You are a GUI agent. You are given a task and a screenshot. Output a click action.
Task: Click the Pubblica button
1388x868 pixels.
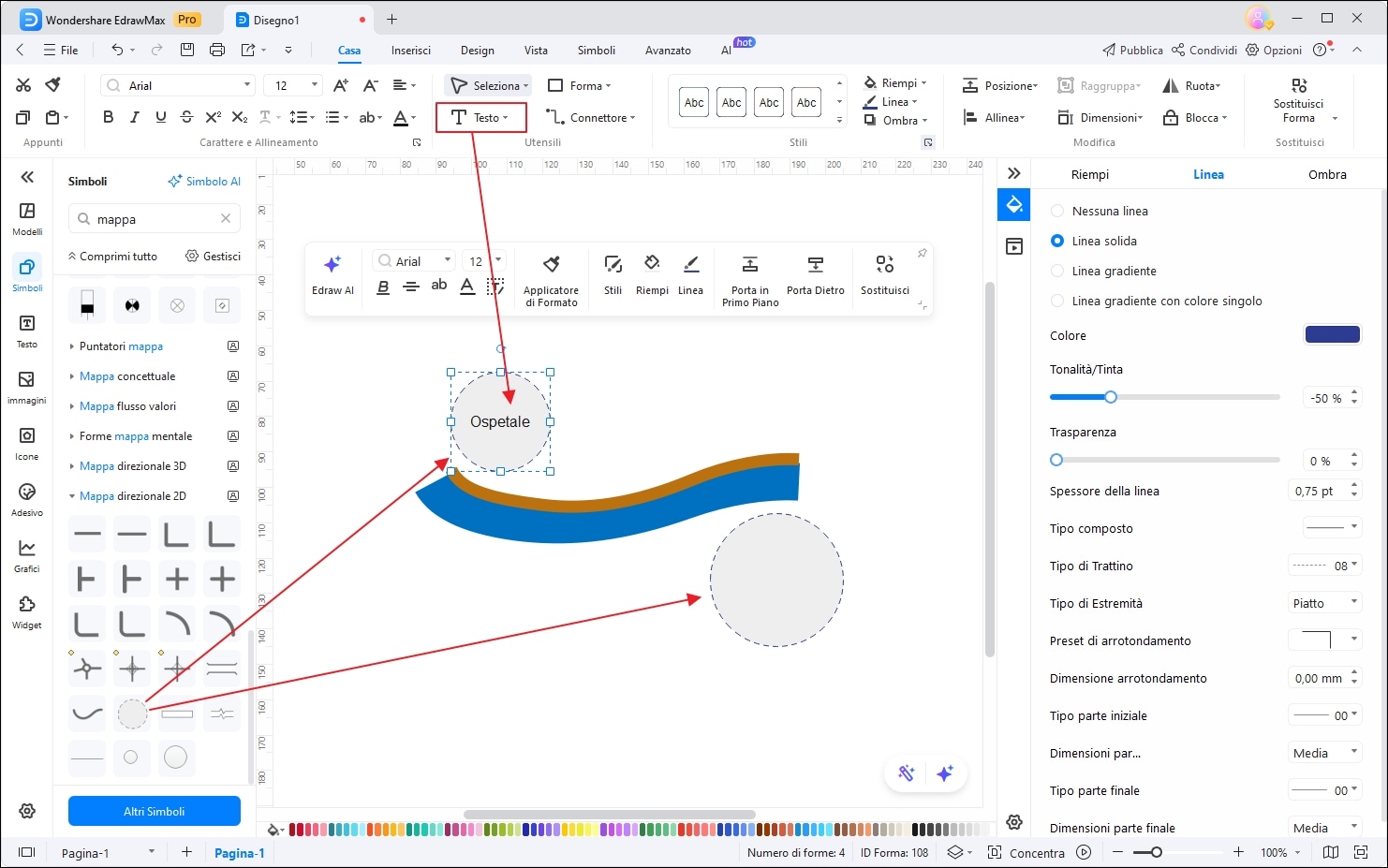tap(1132, 50)
